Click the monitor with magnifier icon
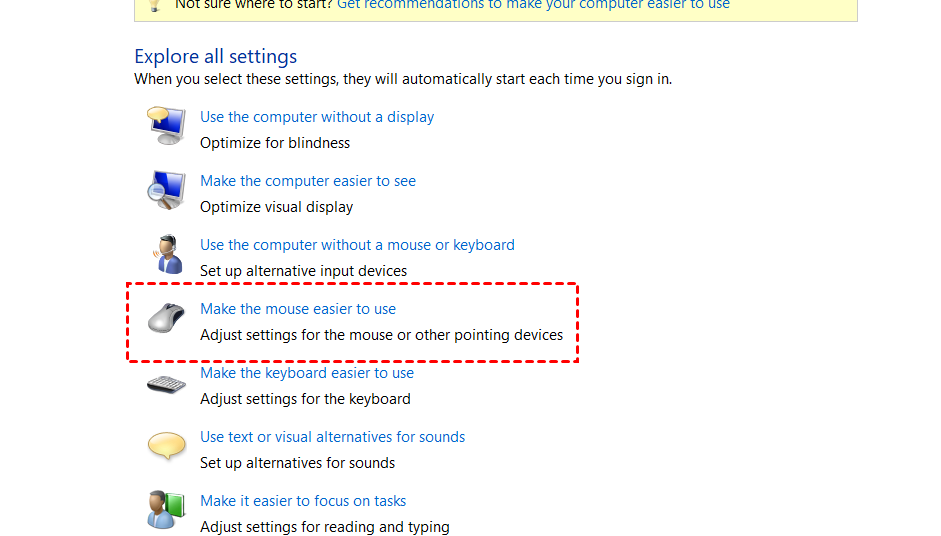The image size is (941, 536). [x=166, y=190]
